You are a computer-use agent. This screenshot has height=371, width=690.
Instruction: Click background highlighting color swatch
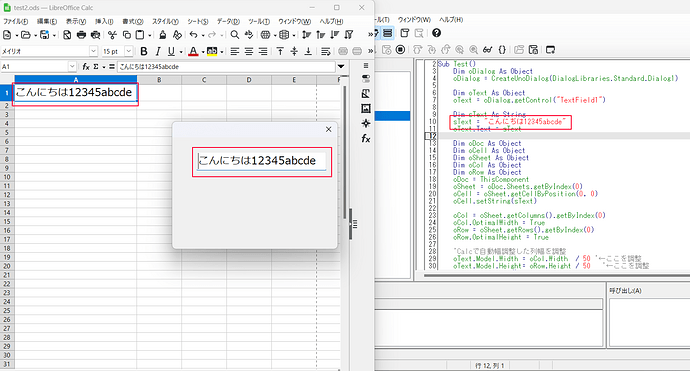[212, 51]
